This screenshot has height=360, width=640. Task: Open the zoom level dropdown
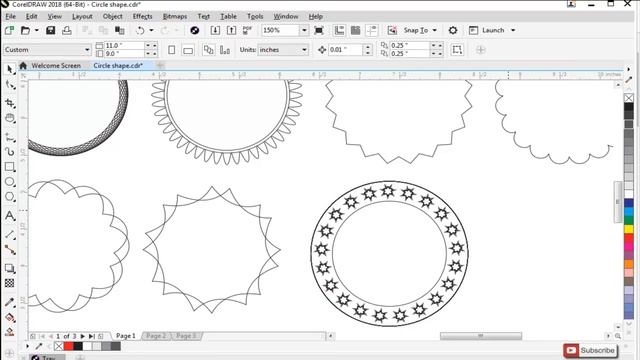pos(304,30)
